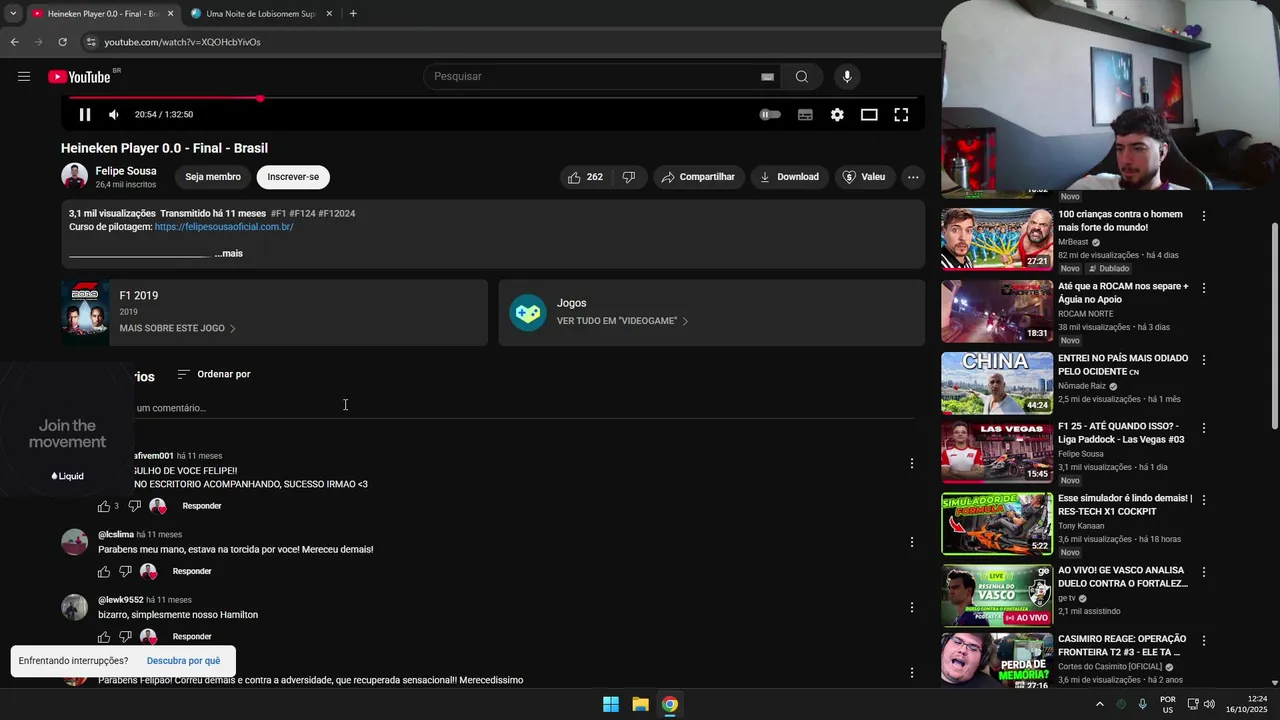Like the video with 262 likes

(x=585, y=177)
